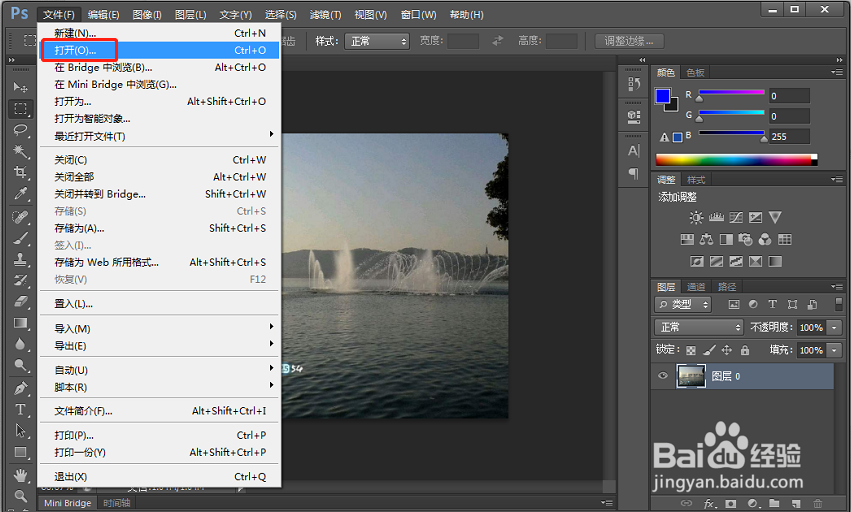Select the Horizontal Type tool

21,409
